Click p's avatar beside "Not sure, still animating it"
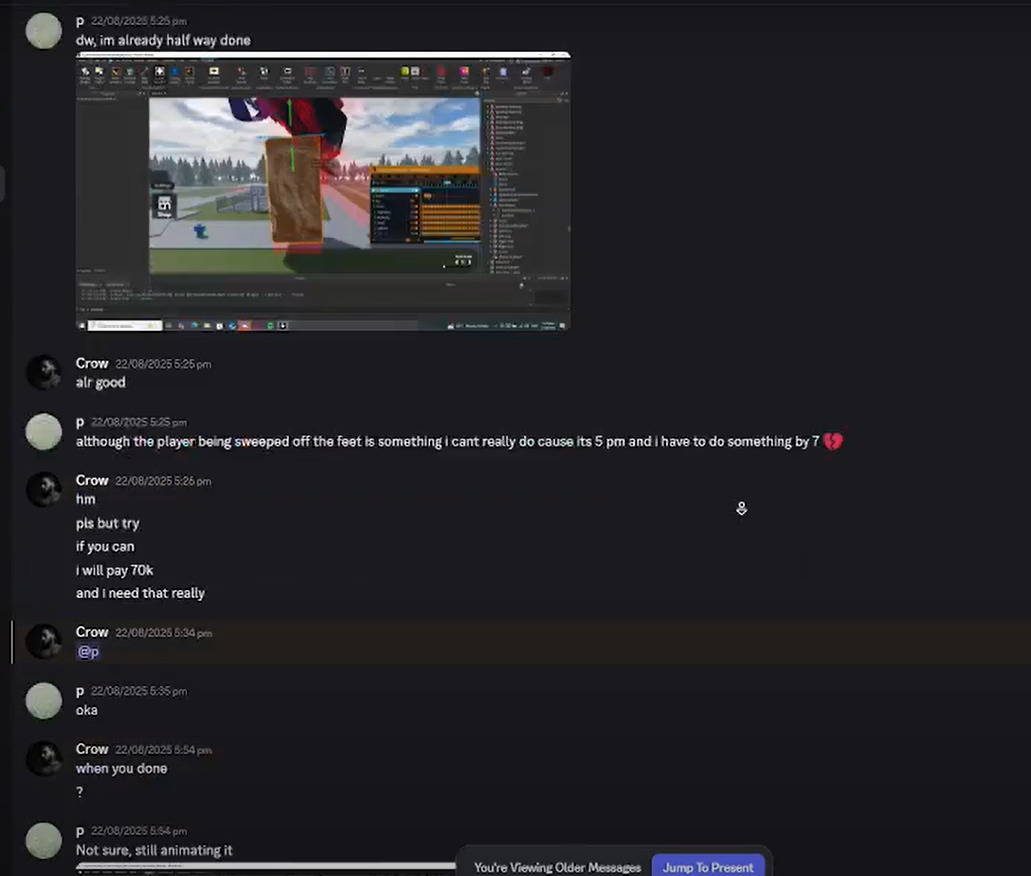The image size is (1031, 876). (x=43, y=840)
